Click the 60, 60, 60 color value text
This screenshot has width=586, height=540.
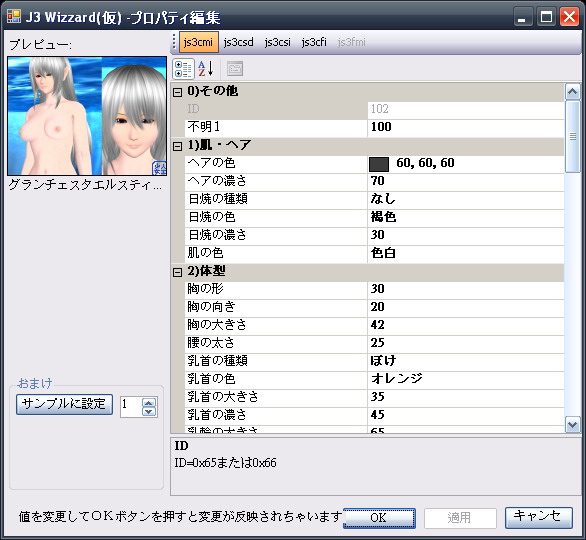[x=425, y=163]
